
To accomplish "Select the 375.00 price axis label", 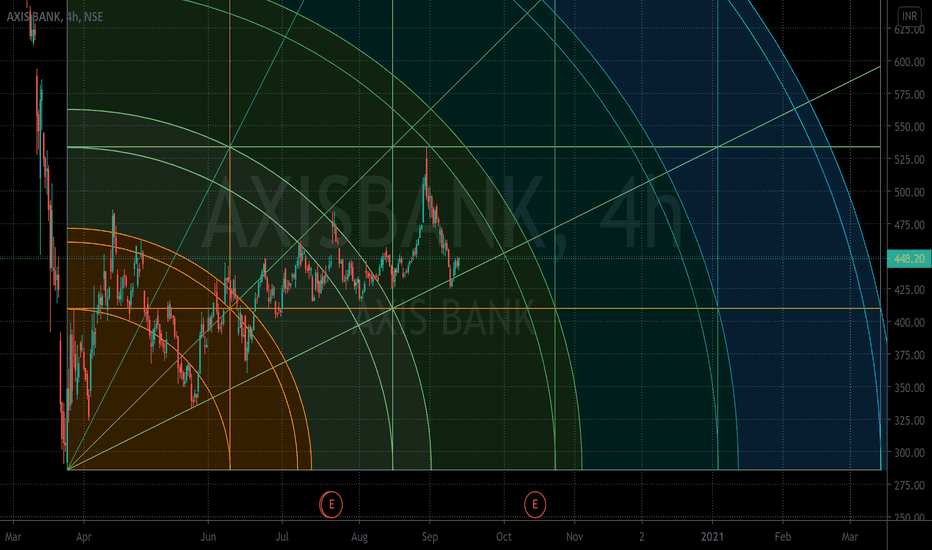I will pyautogui.click(x=909, y=355).
